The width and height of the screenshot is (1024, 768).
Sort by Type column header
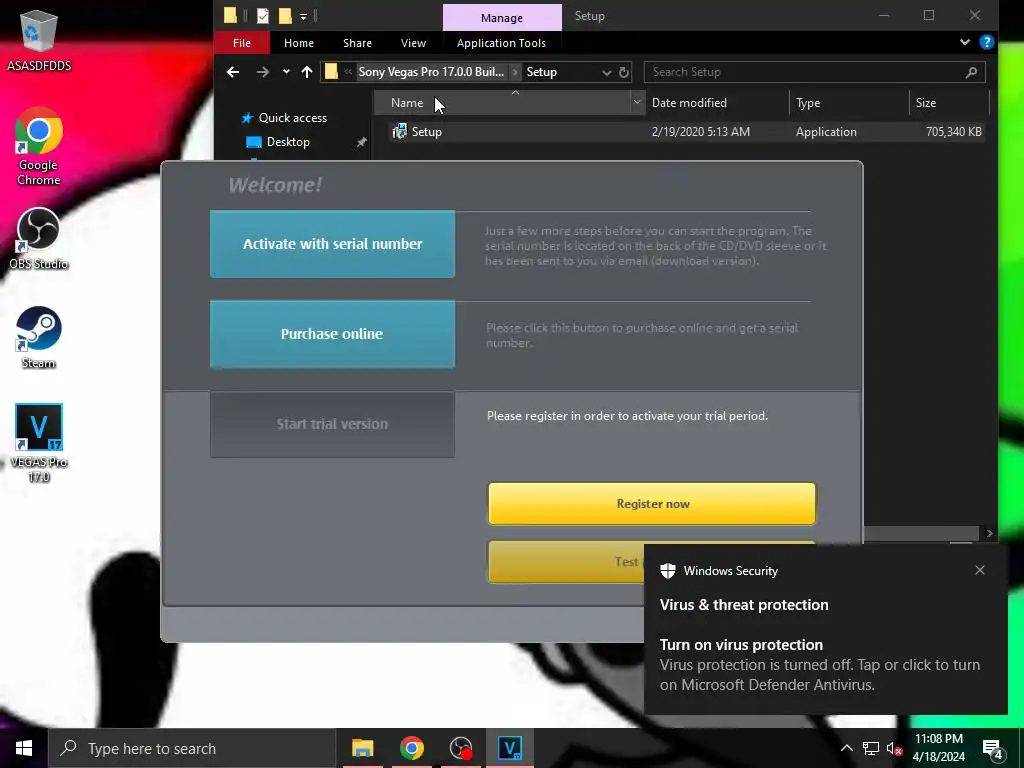point(848,103)
